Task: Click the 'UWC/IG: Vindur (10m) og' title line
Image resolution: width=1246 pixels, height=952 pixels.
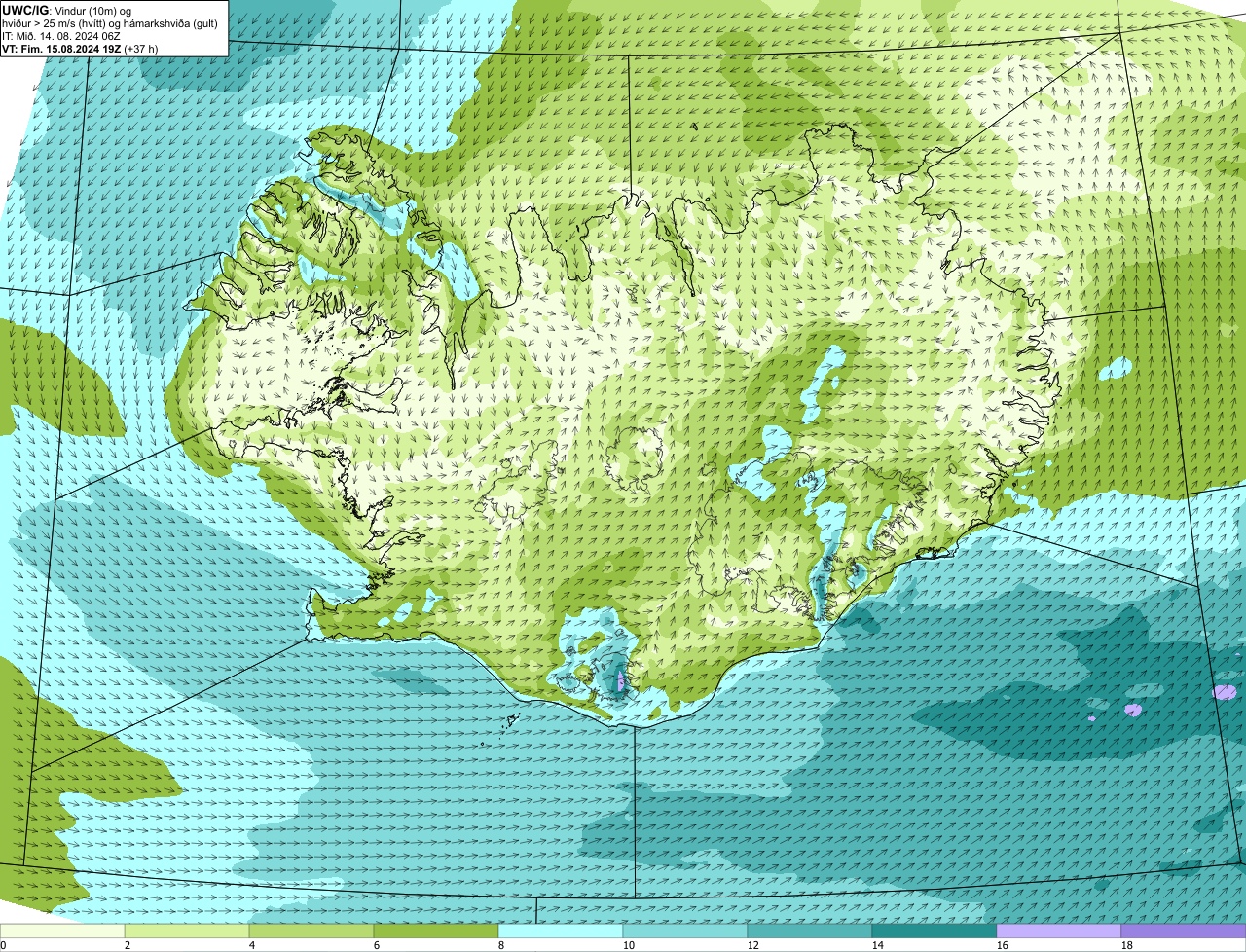Action: pos(67,11)
